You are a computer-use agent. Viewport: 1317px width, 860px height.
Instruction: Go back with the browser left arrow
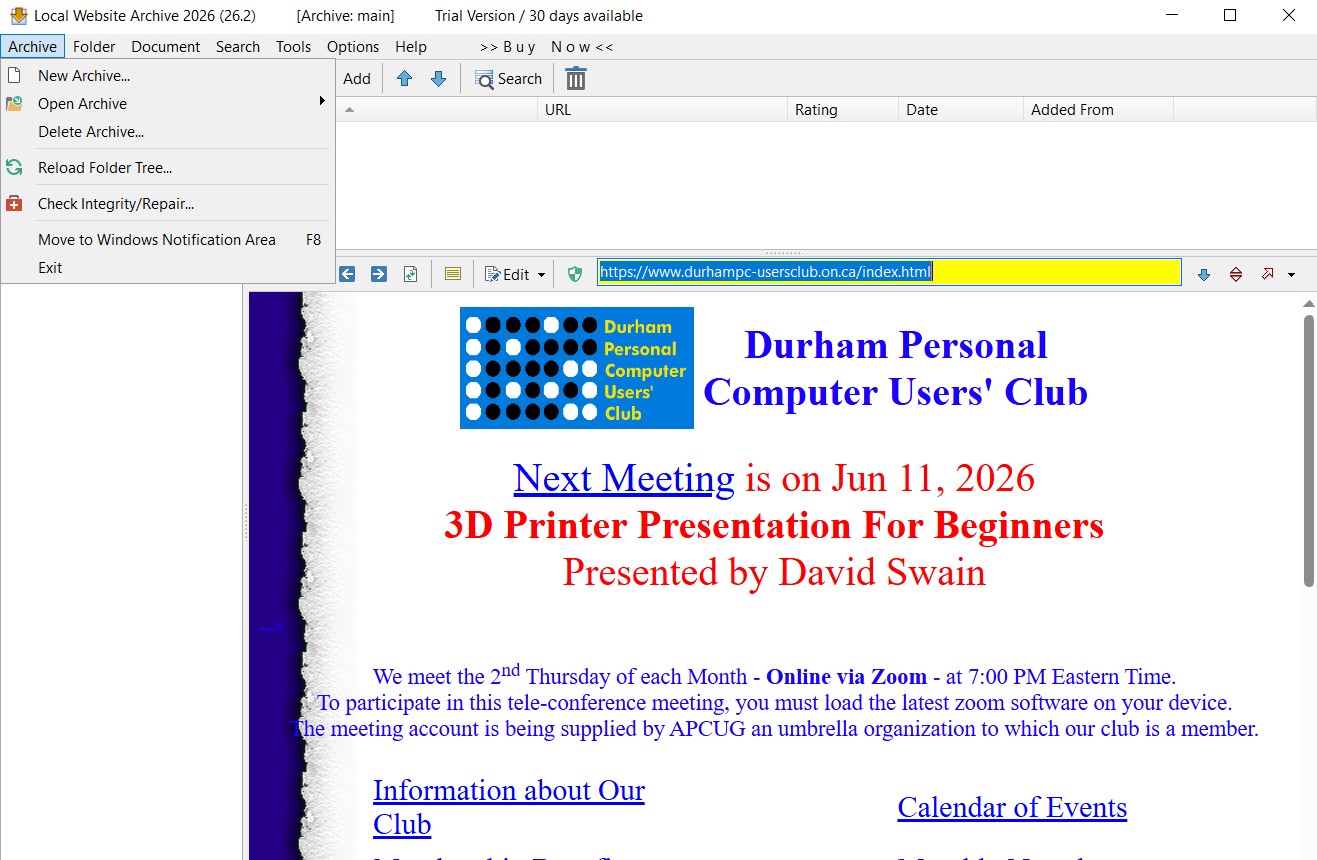(x=347, y=274)
